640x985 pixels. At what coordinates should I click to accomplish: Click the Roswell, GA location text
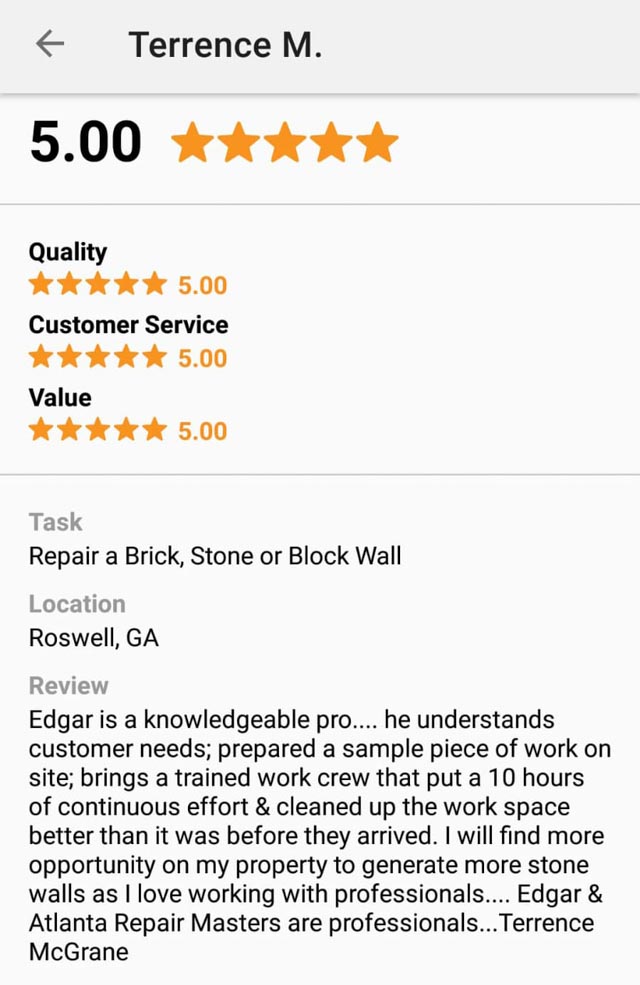click(94, 638)
